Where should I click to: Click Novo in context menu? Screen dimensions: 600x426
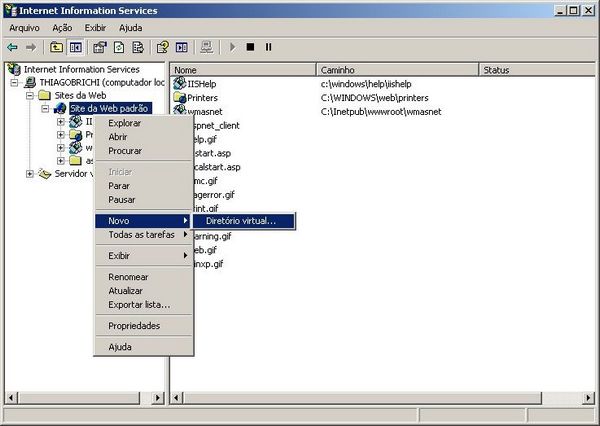[142, 221]
